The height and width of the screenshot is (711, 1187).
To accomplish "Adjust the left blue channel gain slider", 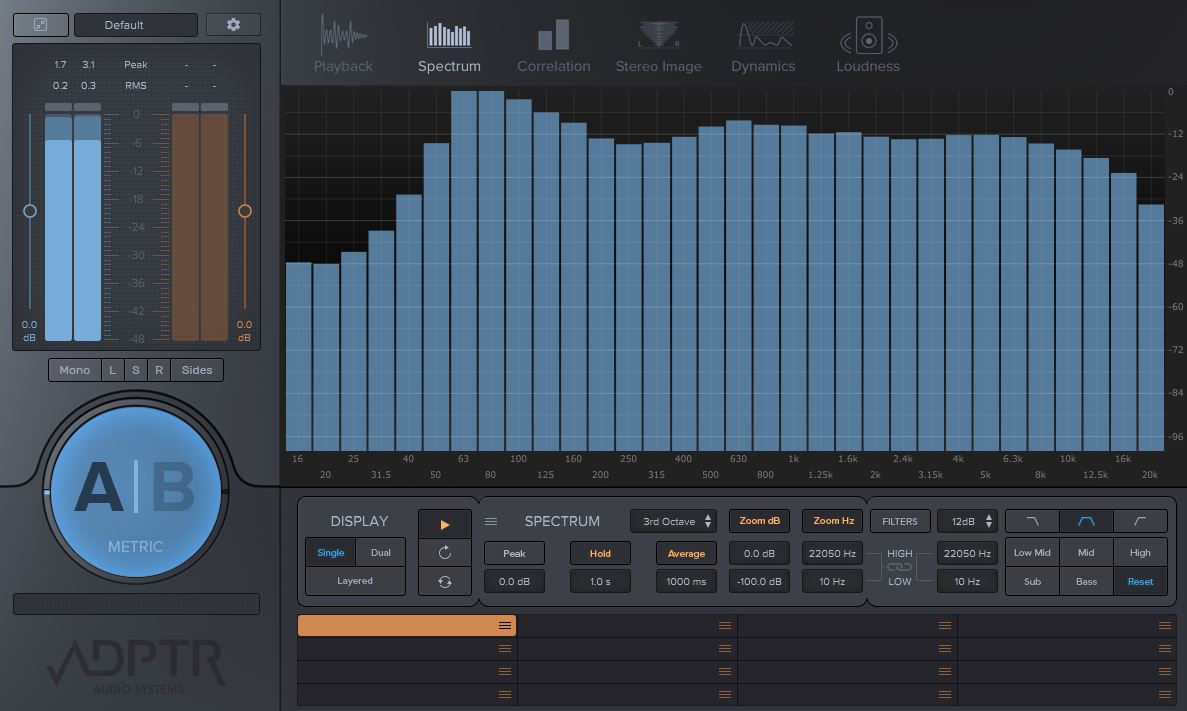I will [30, 210].
